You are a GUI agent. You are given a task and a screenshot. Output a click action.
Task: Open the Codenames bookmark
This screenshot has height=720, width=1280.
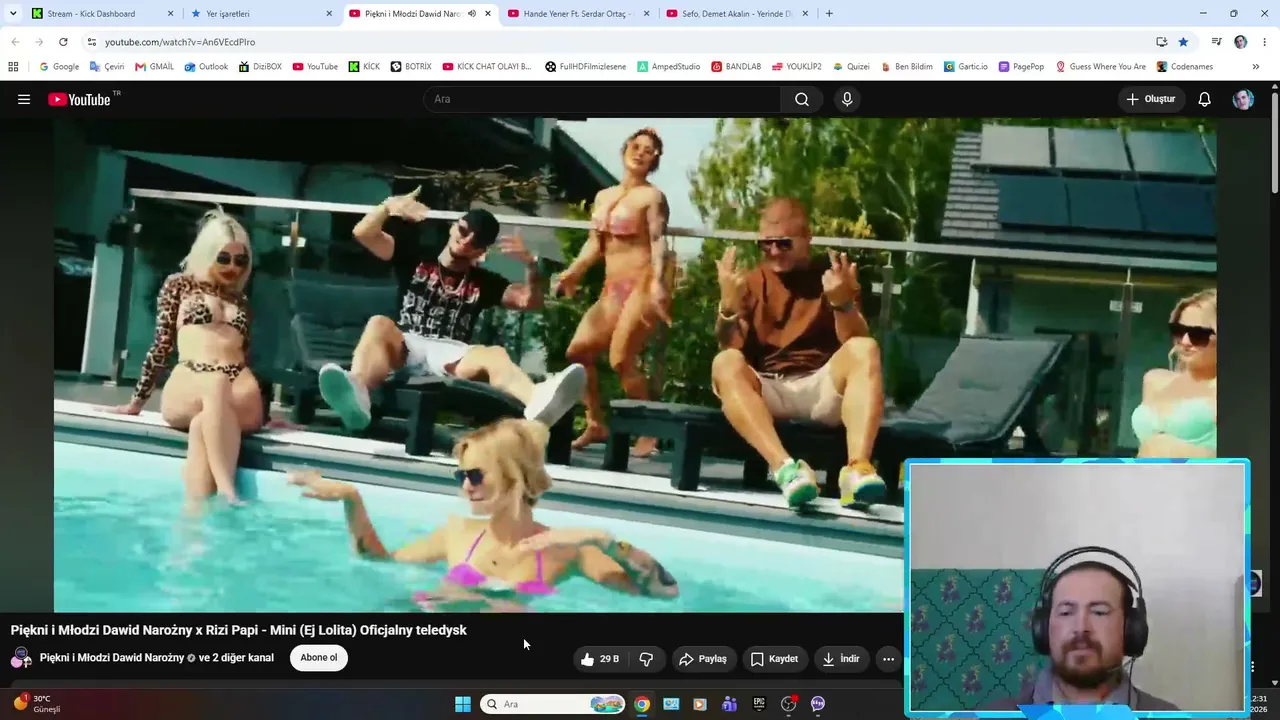1185,67
